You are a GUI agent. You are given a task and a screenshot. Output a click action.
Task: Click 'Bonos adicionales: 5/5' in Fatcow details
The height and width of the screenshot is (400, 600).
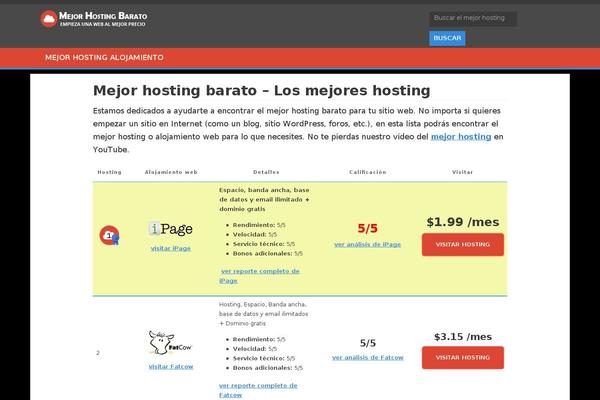267,368
